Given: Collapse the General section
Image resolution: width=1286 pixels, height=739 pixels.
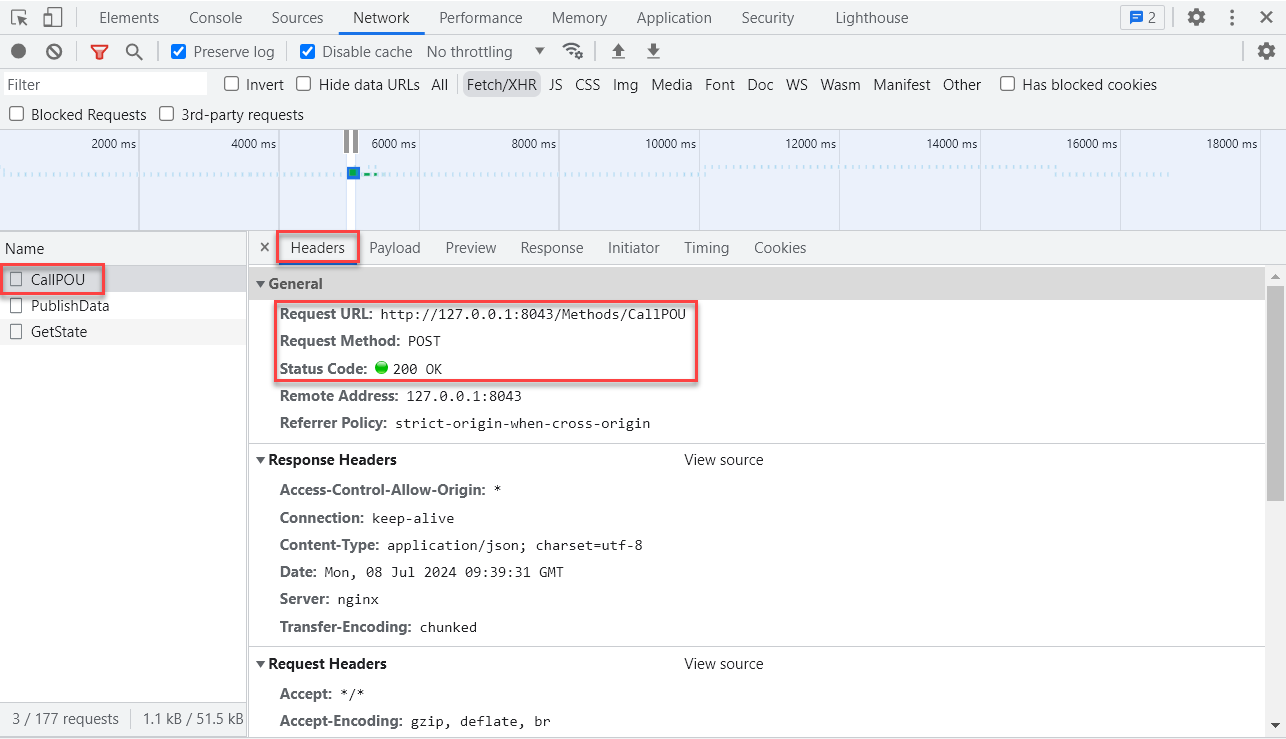Looking at the screenshot, I should 261,284.
